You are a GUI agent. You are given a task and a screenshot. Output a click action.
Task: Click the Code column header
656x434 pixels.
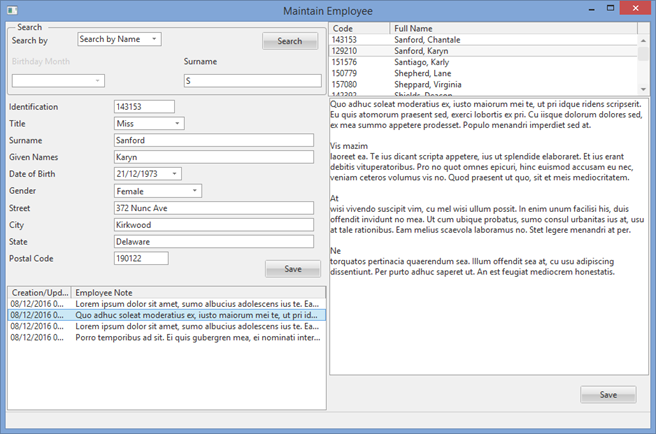359,28
